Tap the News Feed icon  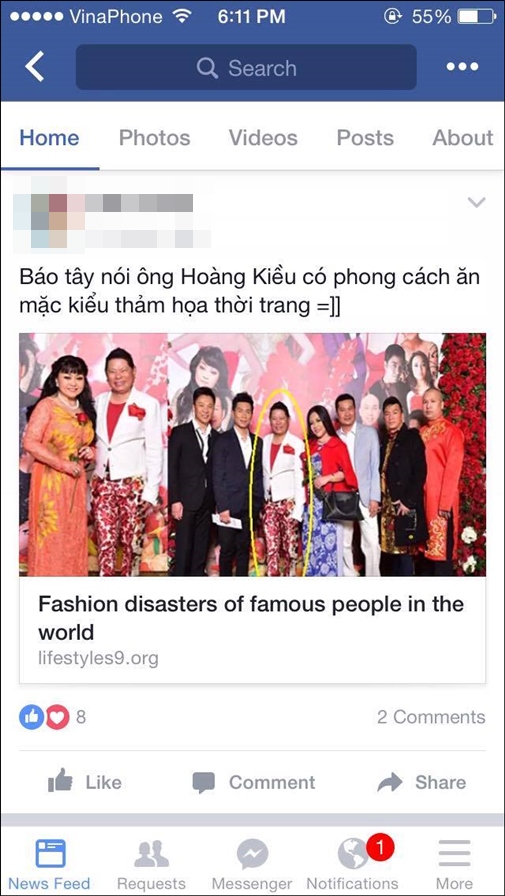(50, 854)
